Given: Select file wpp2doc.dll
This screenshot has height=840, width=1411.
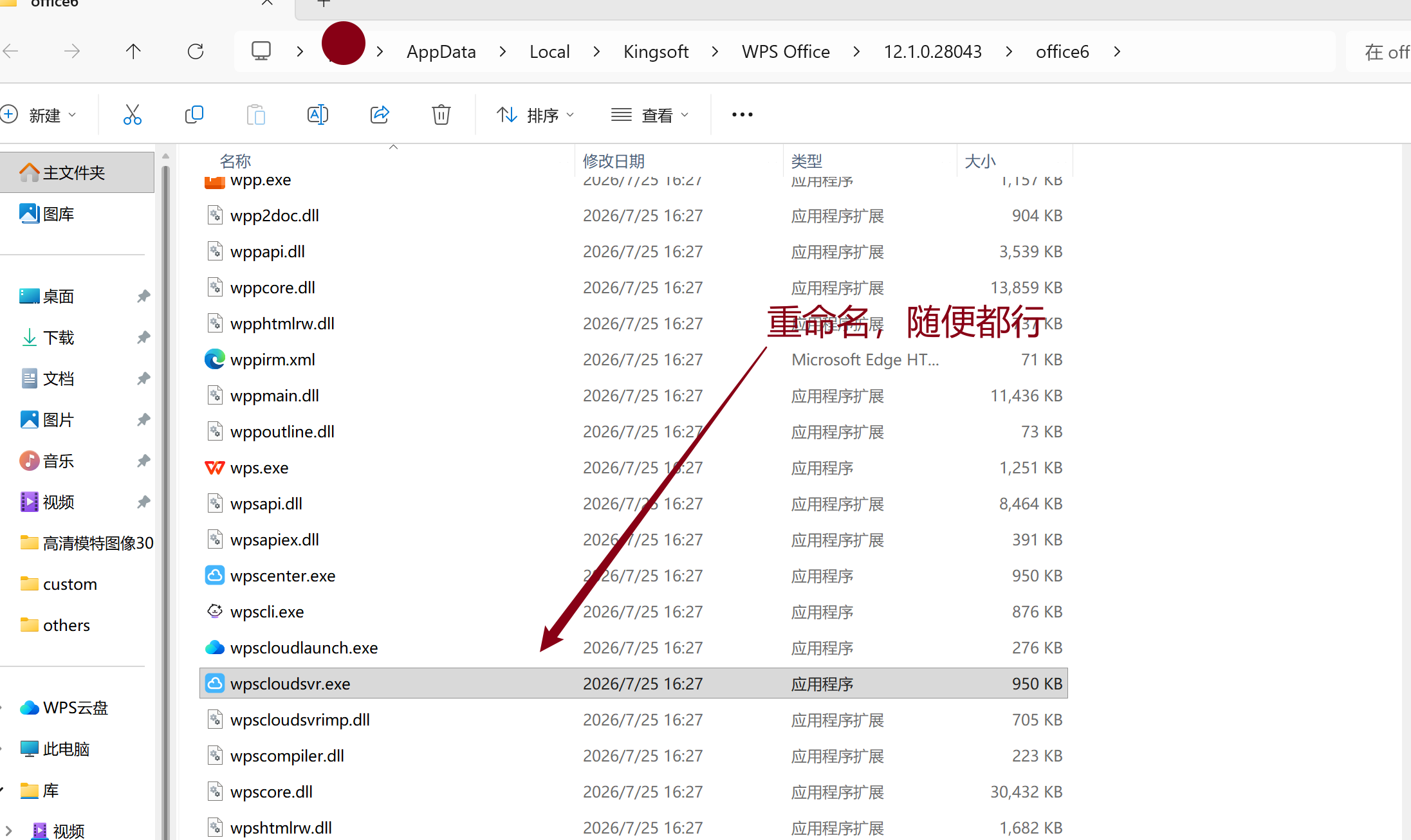Looking at the screenshot, I should [x=275, y=215].
